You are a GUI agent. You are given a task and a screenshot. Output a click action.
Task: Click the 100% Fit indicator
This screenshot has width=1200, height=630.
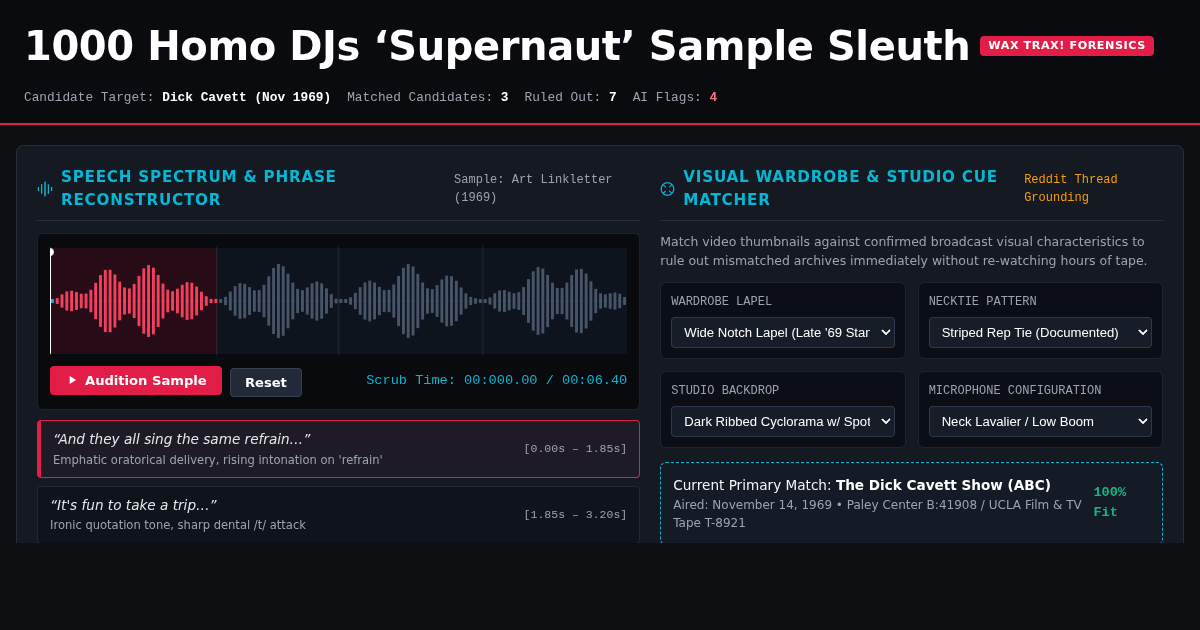click(1110, 502)
